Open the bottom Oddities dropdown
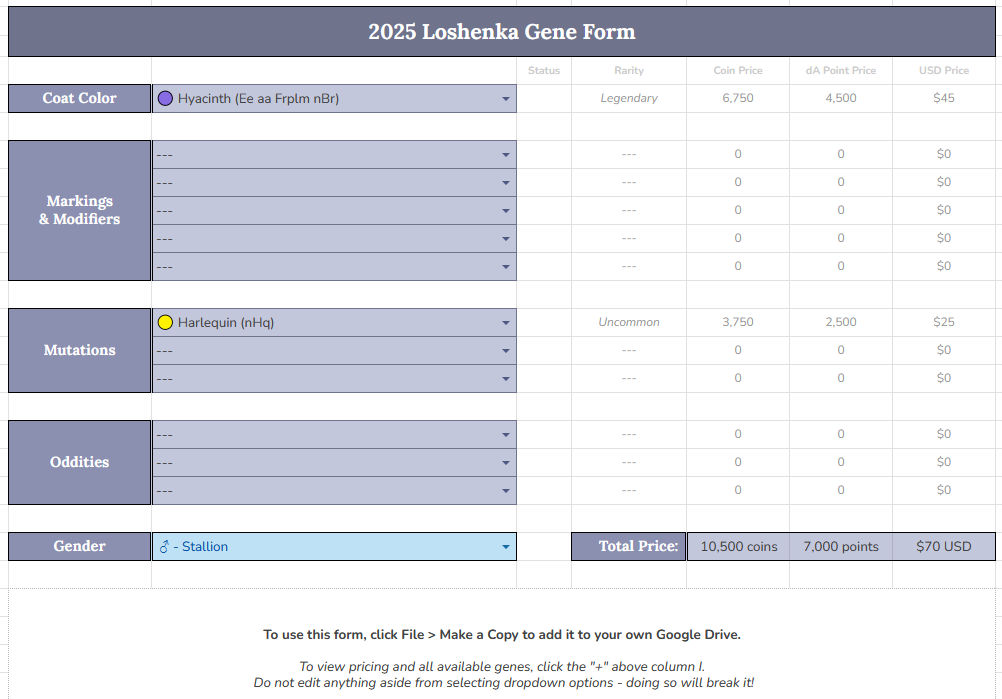Image resolution: width=1002 pixels, height=699 pixels. click(506, 491)
